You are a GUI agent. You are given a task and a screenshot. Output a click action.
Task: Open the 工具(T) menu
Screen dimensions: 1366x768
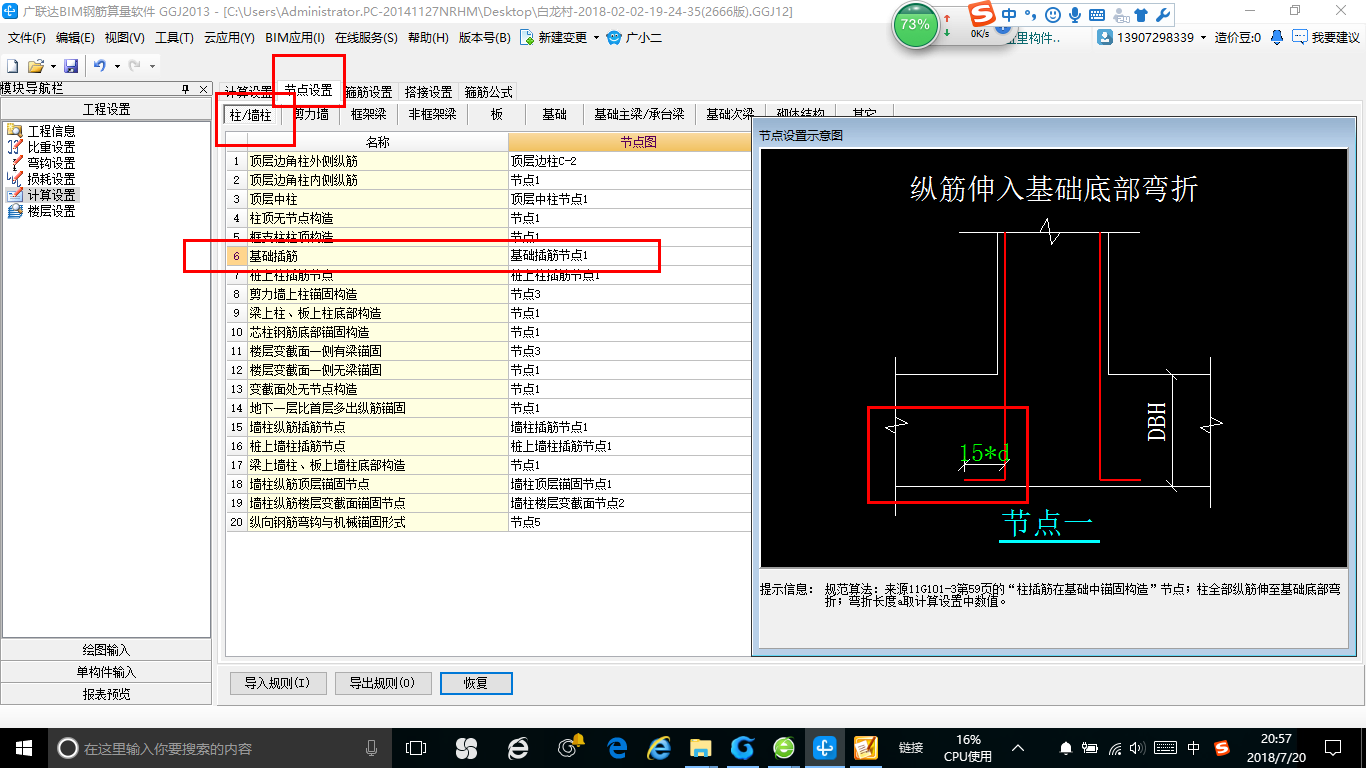point(174,38)
